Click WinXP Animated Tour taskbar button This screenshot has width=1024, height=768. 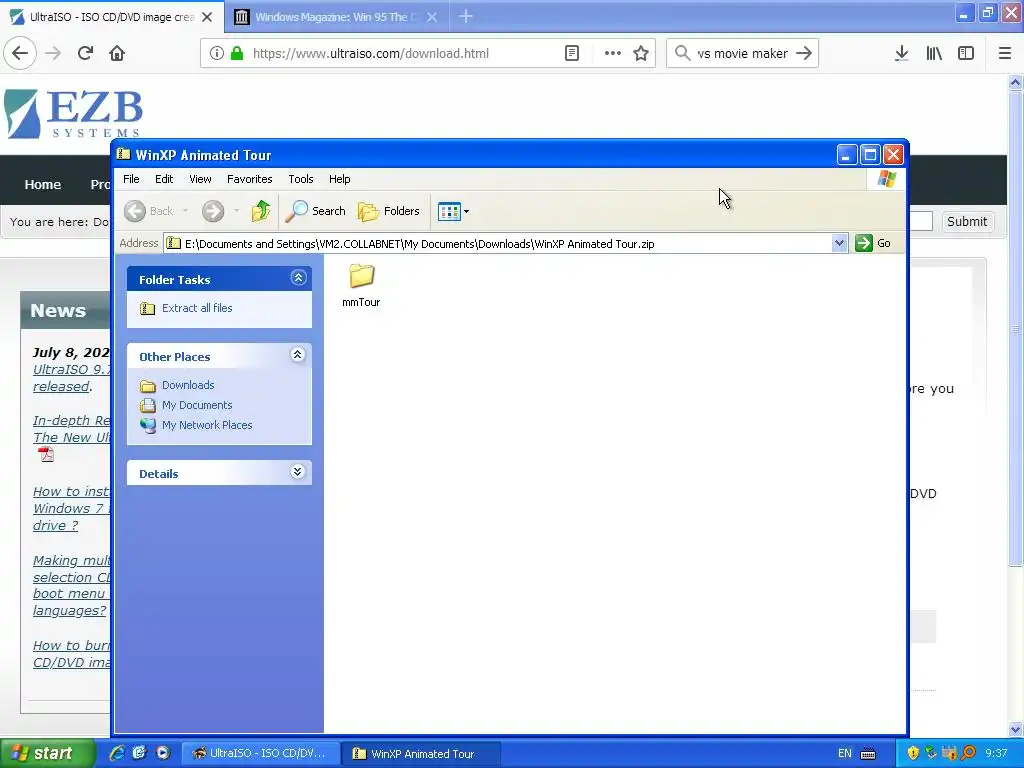coord(422,754)
